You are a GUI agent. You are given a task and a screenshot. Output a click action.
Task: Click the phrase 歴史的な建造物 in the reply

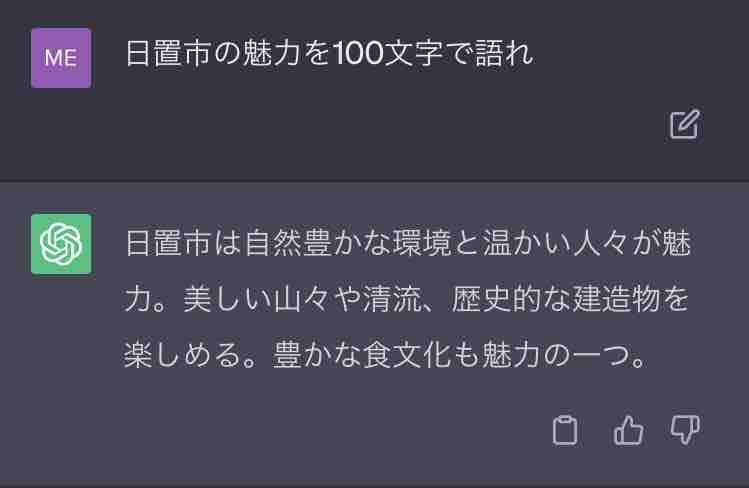[555, 299]
